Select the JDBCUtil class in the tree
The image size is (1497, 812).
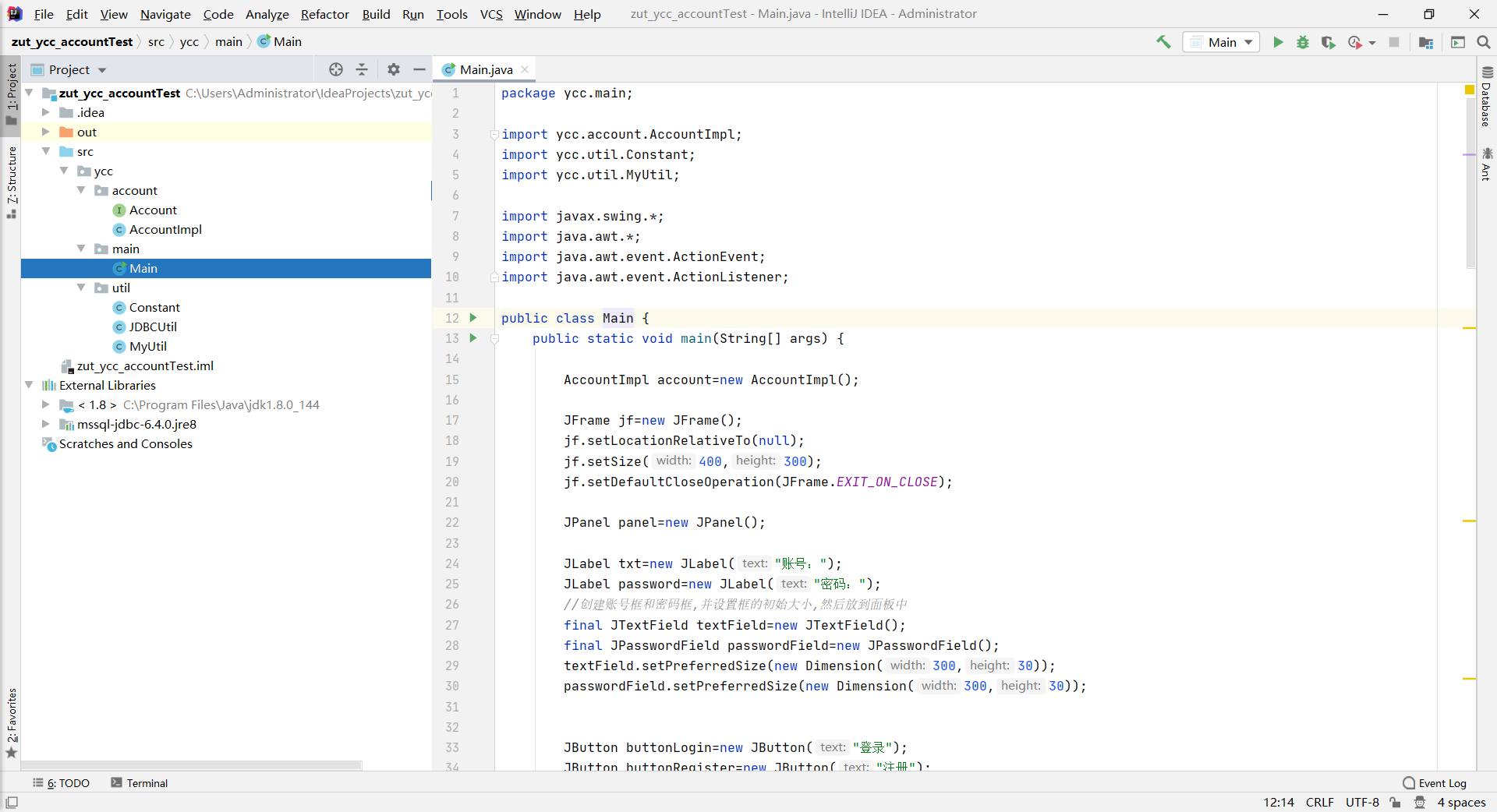[x=153, y=327]
